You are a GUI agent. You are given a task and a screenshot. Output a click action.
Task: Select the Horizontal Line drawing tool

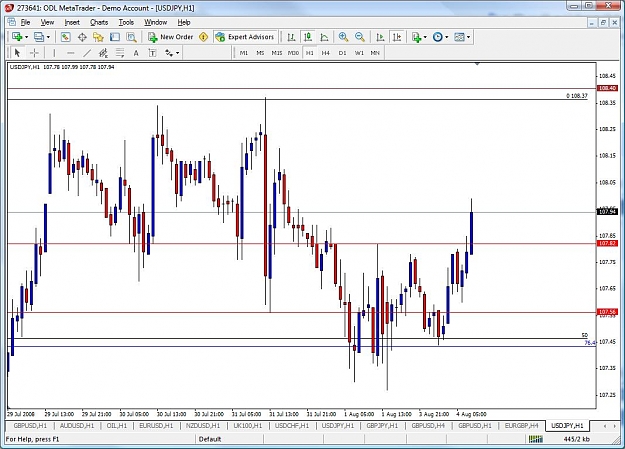(71, 53)
